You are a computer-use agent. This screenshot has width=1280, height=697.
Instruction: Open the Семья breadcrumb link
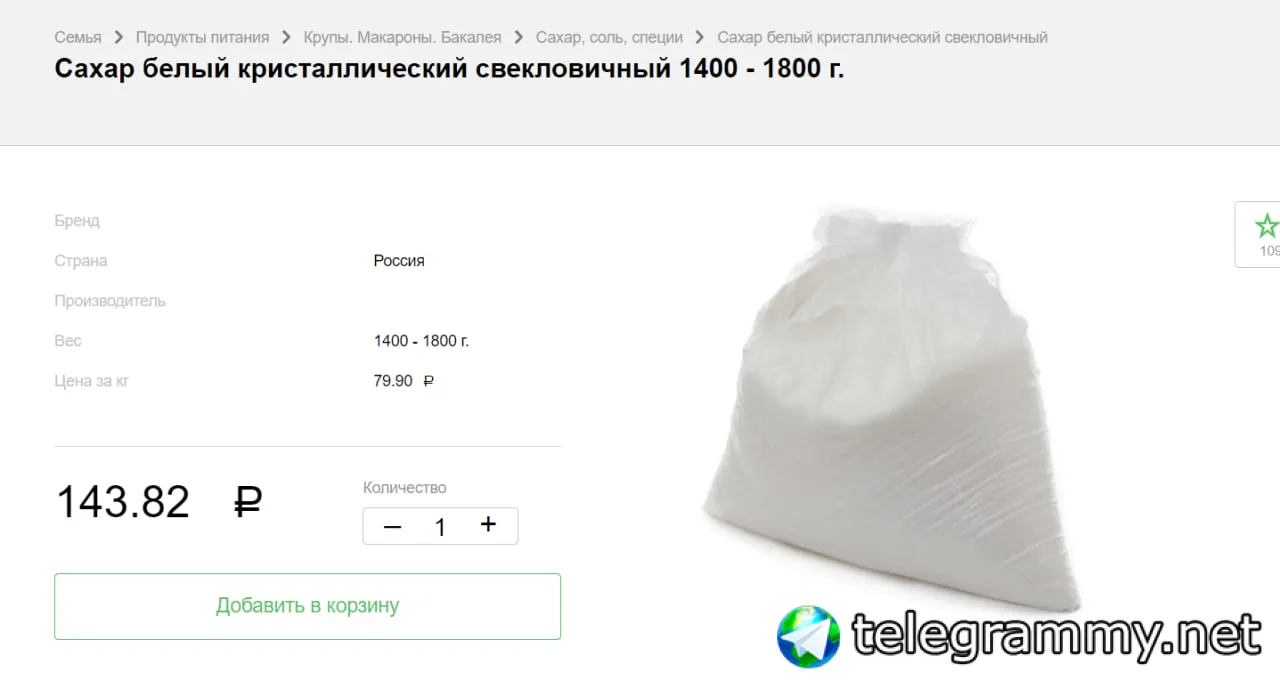(78, 37)
